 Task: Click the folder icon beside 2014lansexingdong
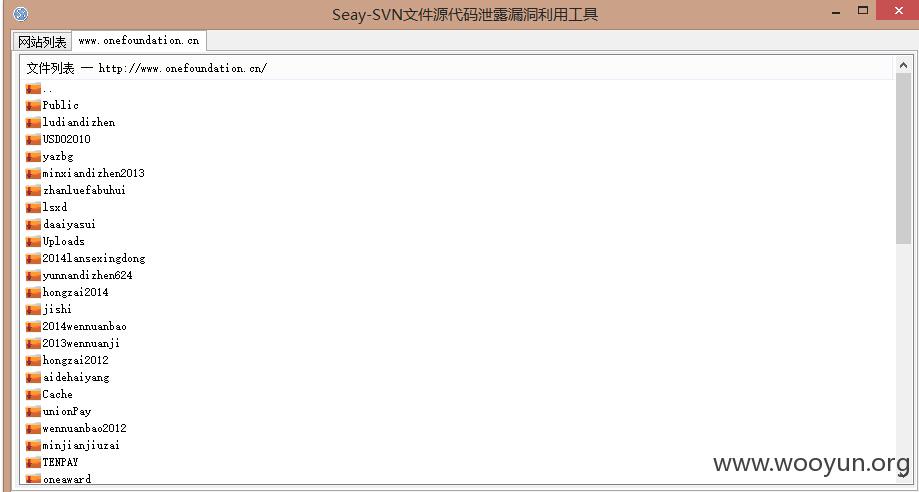33,259
